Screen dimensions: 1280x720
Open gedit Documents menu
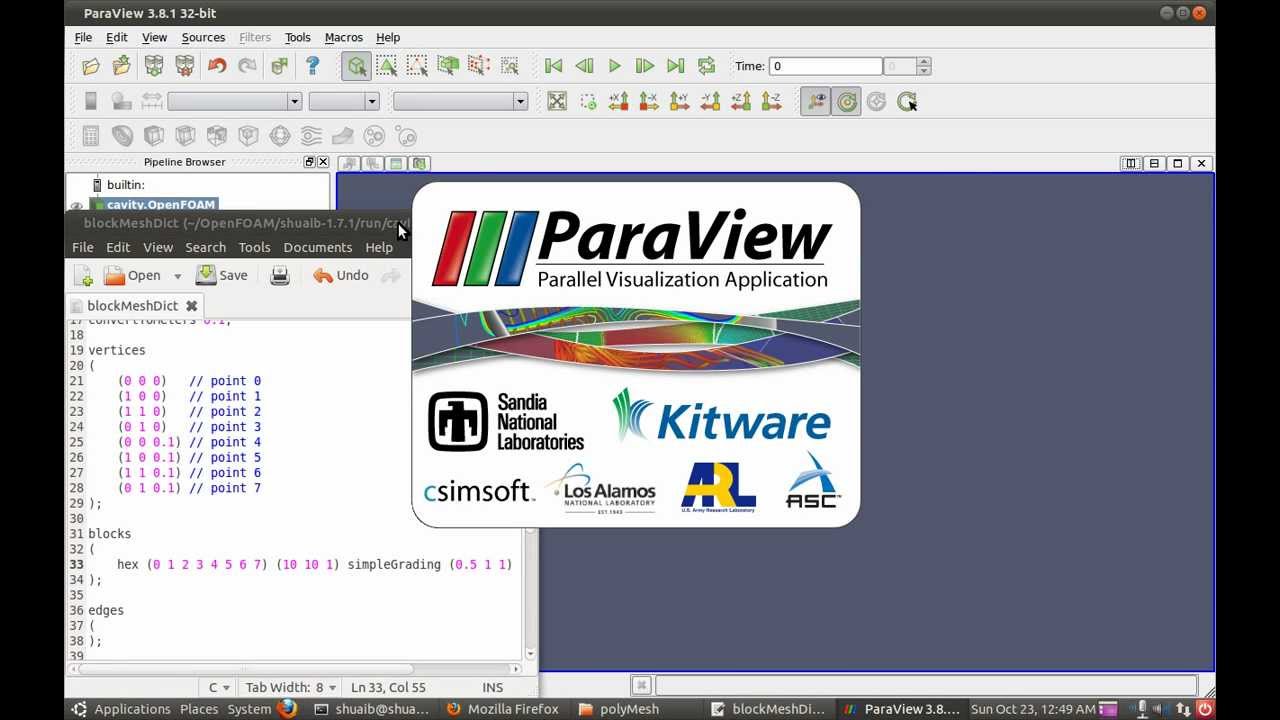pos(317,247)
